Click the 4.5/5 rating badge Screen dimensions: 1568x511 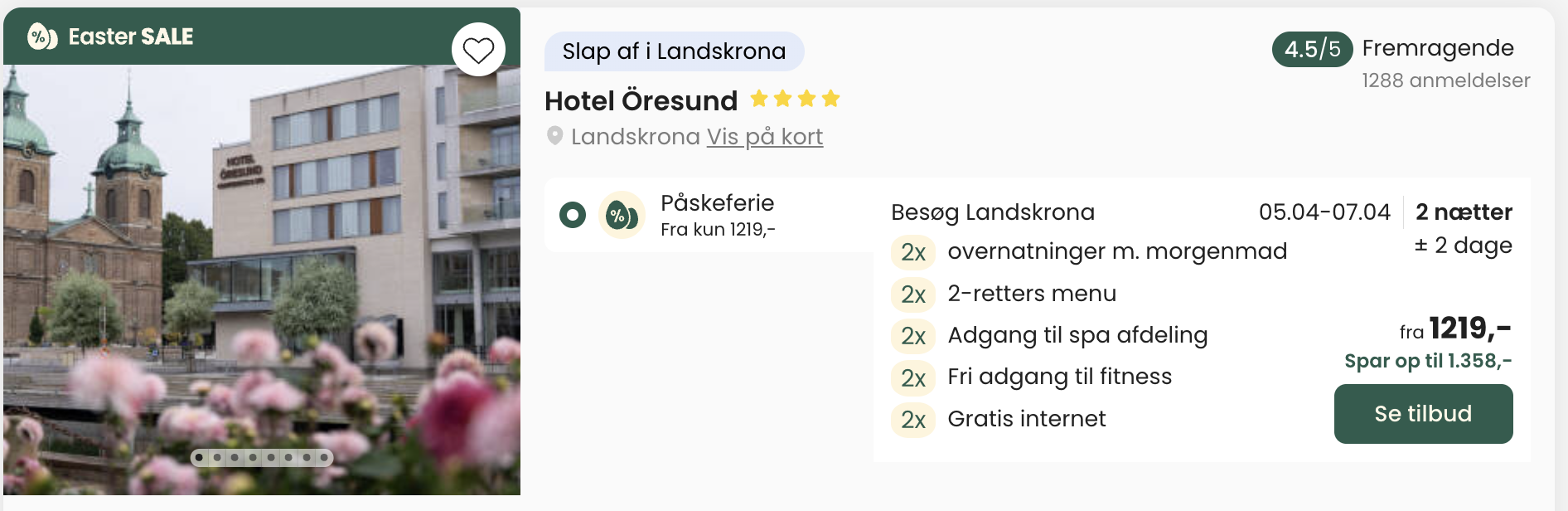pos(1312,49)
